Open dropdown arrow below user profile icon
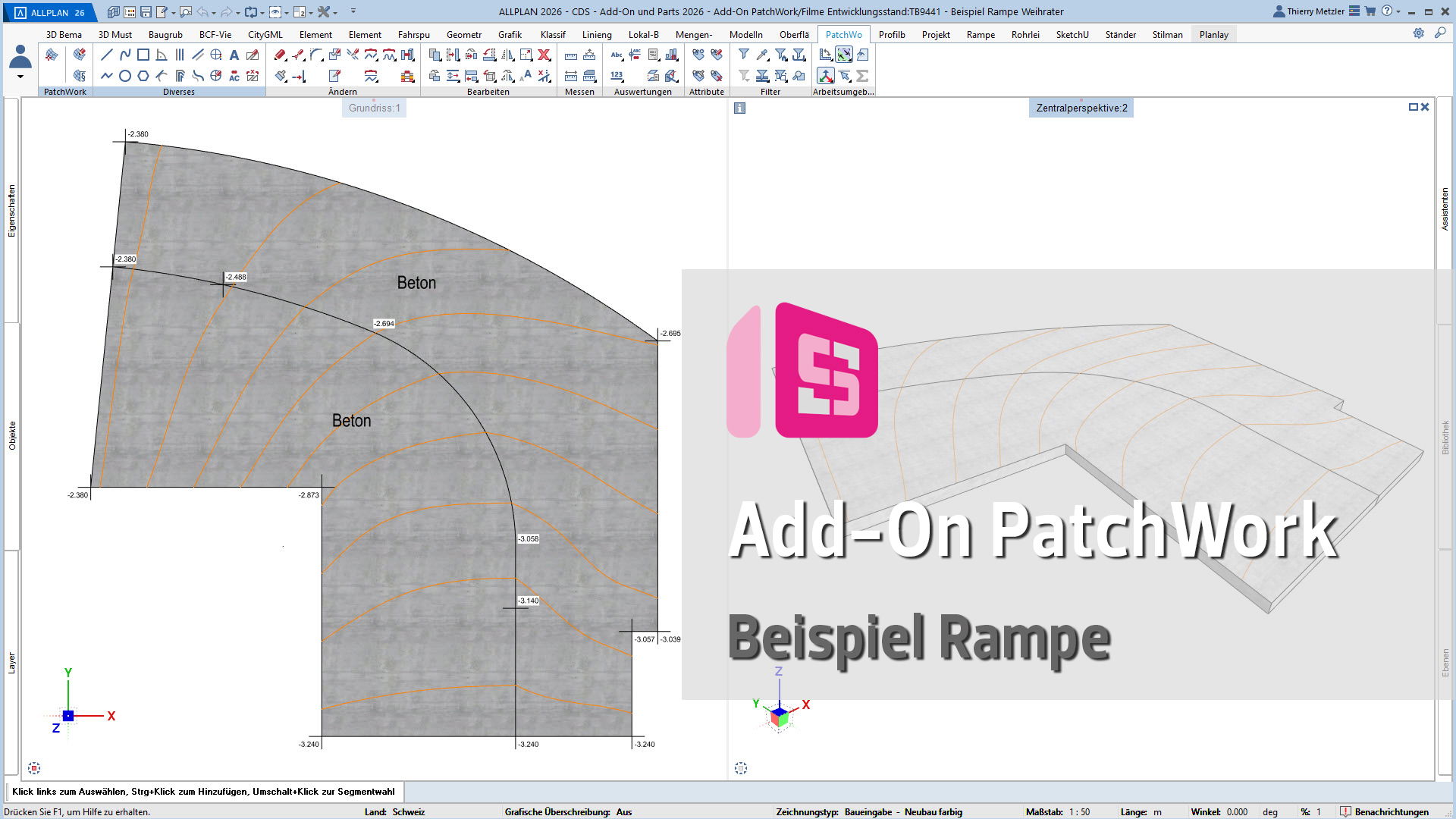This screenshot has width=1456, height=819. [x=20, y=77]
